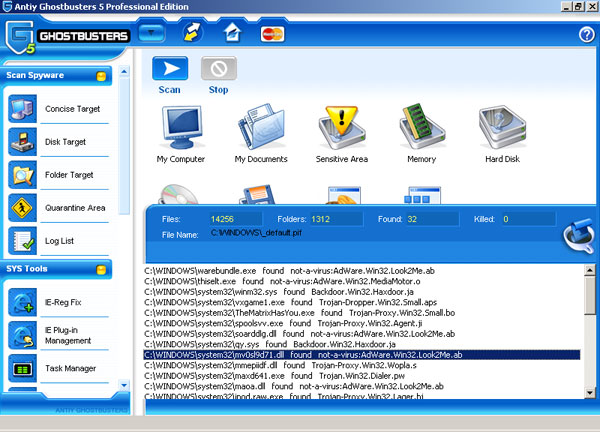The image size is (600, 432).
Task: Click the update arrows icon in top toolbar
Action: point(192,32)
